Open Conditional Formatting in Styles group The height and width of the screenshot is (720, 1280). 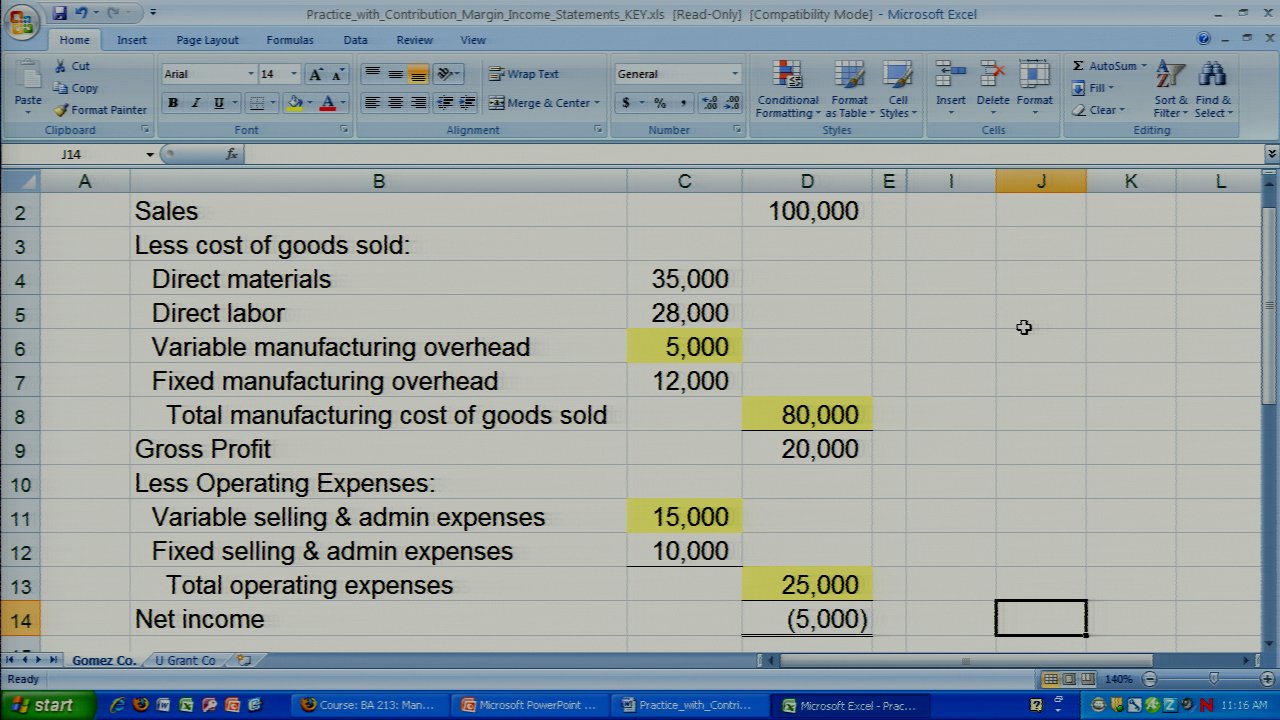788,89
